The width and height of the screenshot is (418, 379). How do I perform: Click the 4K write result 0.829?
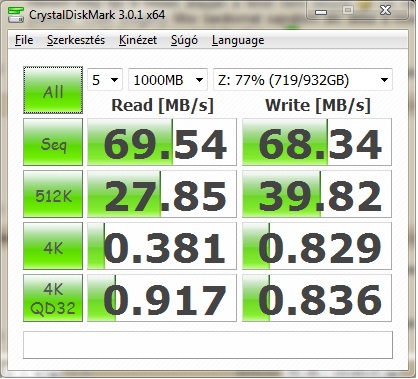(x=317, y=246)
